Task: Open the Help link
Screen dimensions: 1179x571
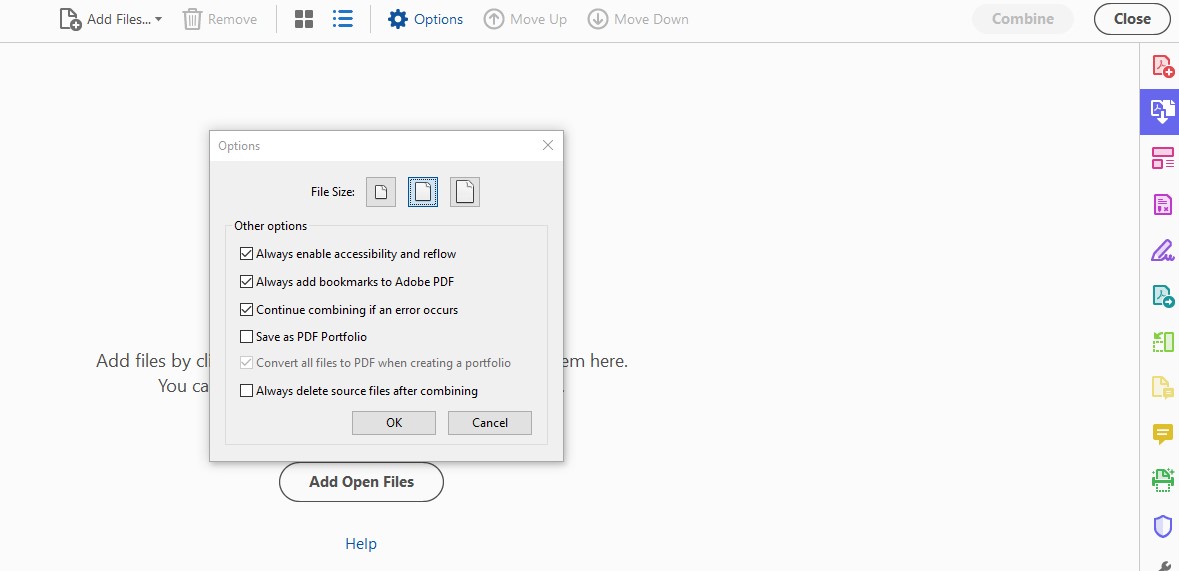Action: point(361,543)
